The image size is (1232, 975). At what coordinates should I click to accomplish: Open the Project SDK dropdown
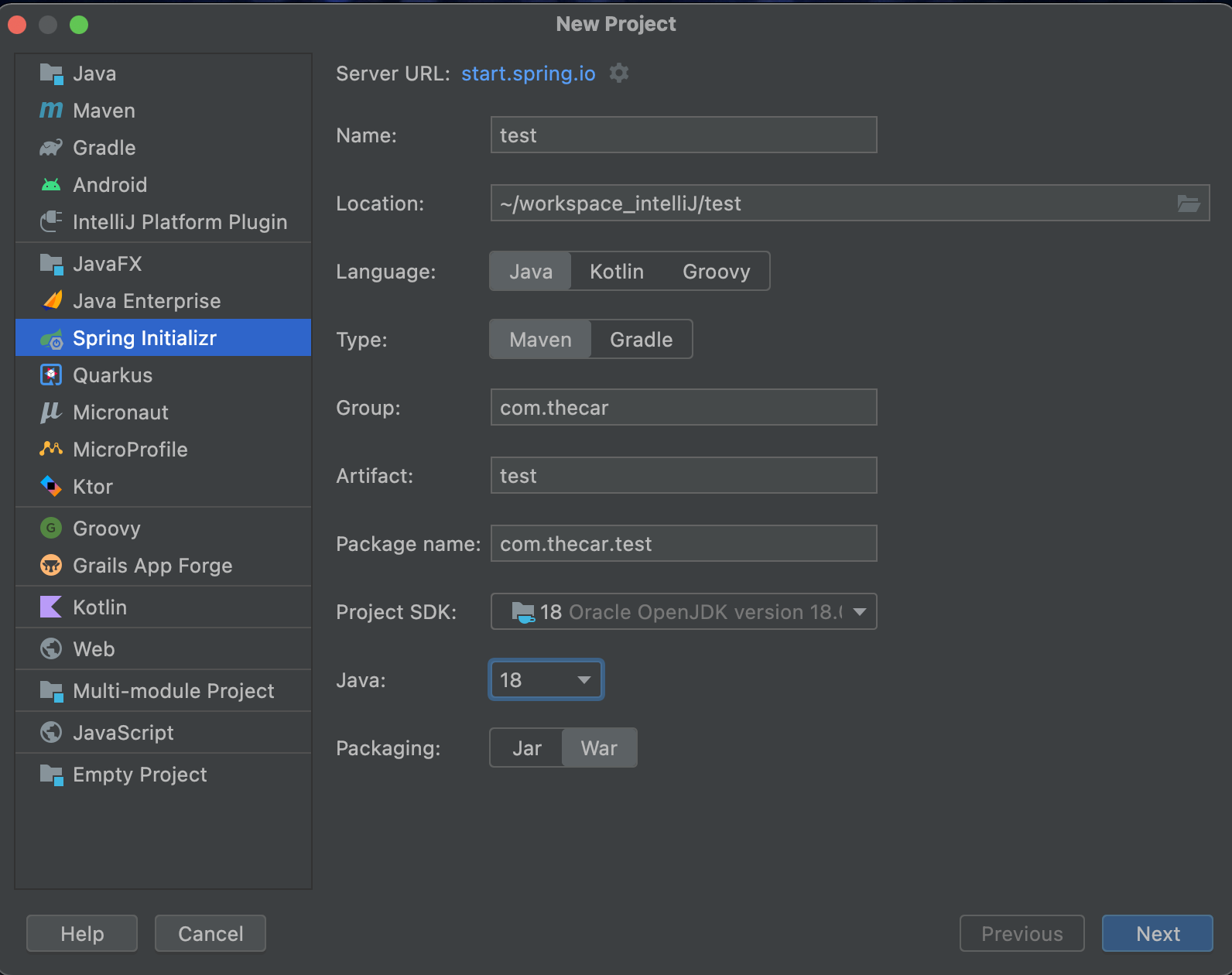pyautogui.click(x=684, y=612)
